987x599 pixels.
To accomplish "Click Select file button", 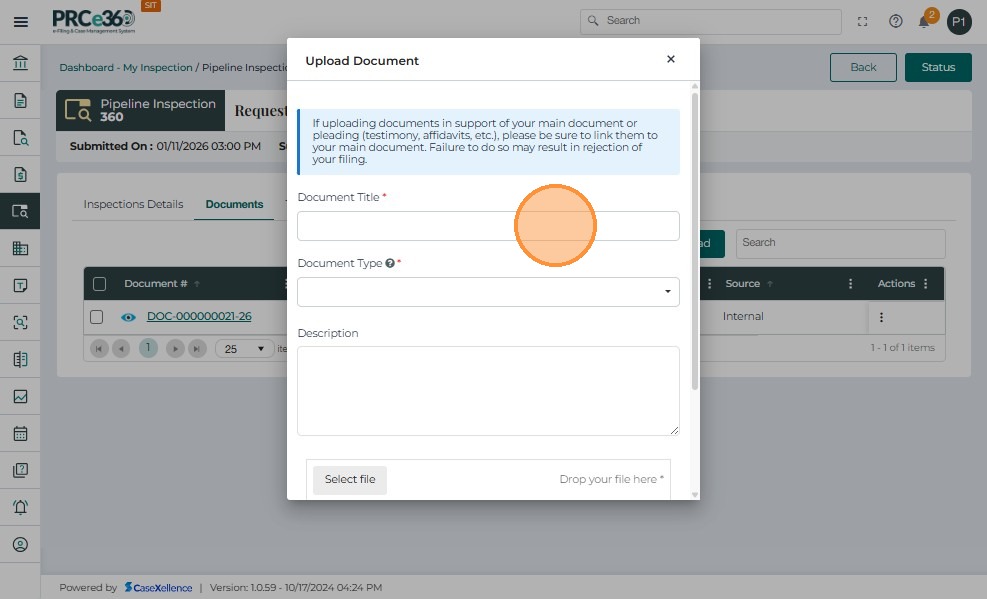I will [349, 479].
